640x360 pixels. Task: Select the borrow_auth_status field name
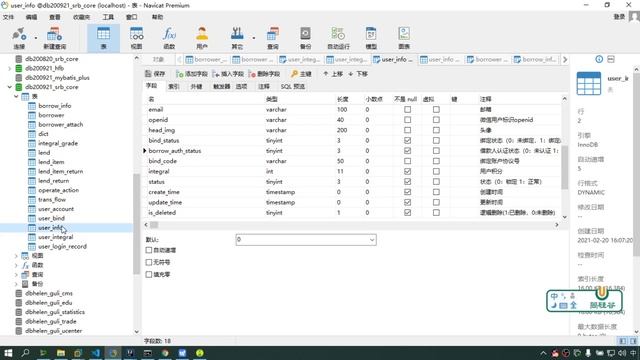[x=175, y=151]
